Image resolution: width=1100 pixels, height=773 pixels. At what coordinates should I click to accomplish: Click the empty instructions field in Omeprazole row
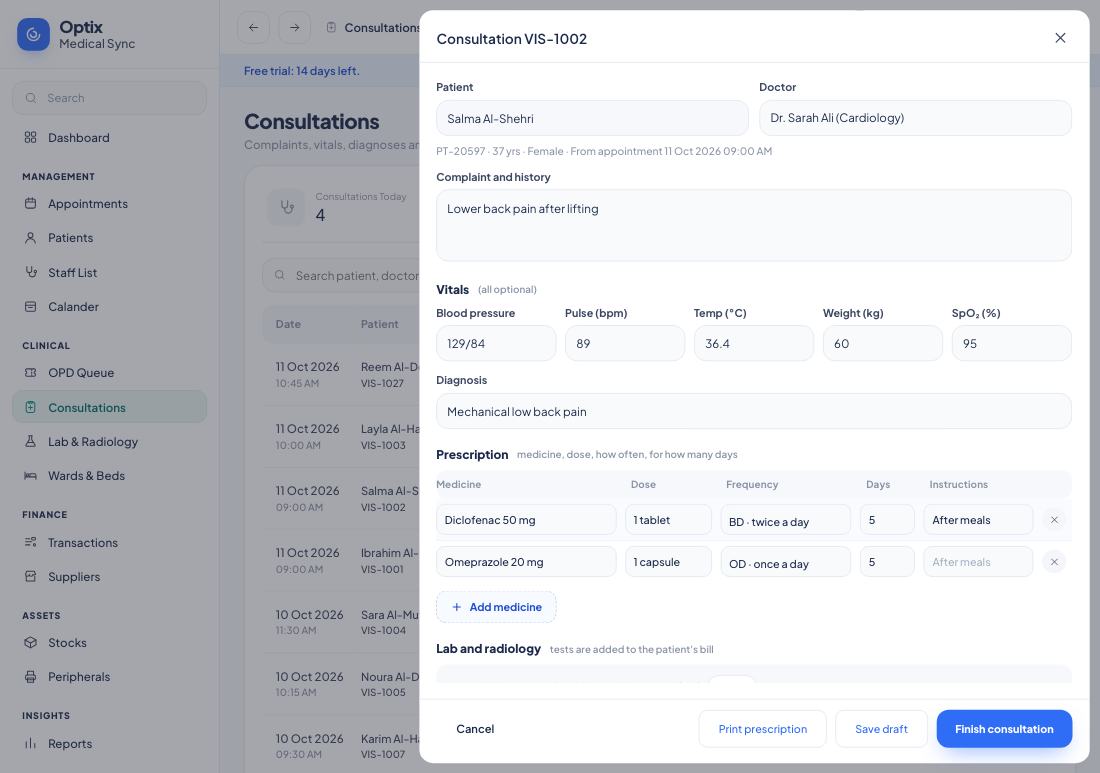(978, 562)
